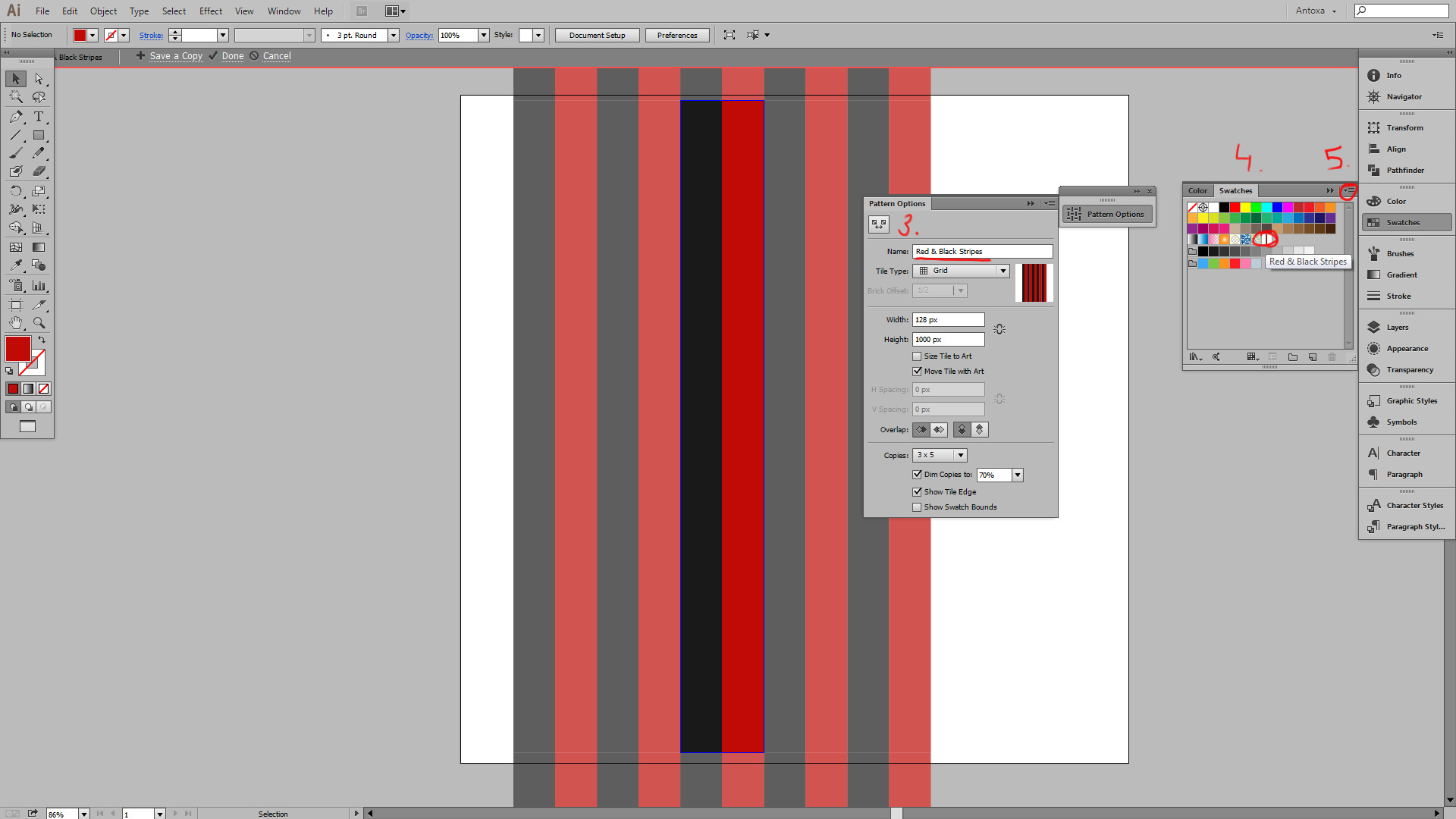
Task: Open the Tile Type dropdown
Action: click(x=1003, y=271)
